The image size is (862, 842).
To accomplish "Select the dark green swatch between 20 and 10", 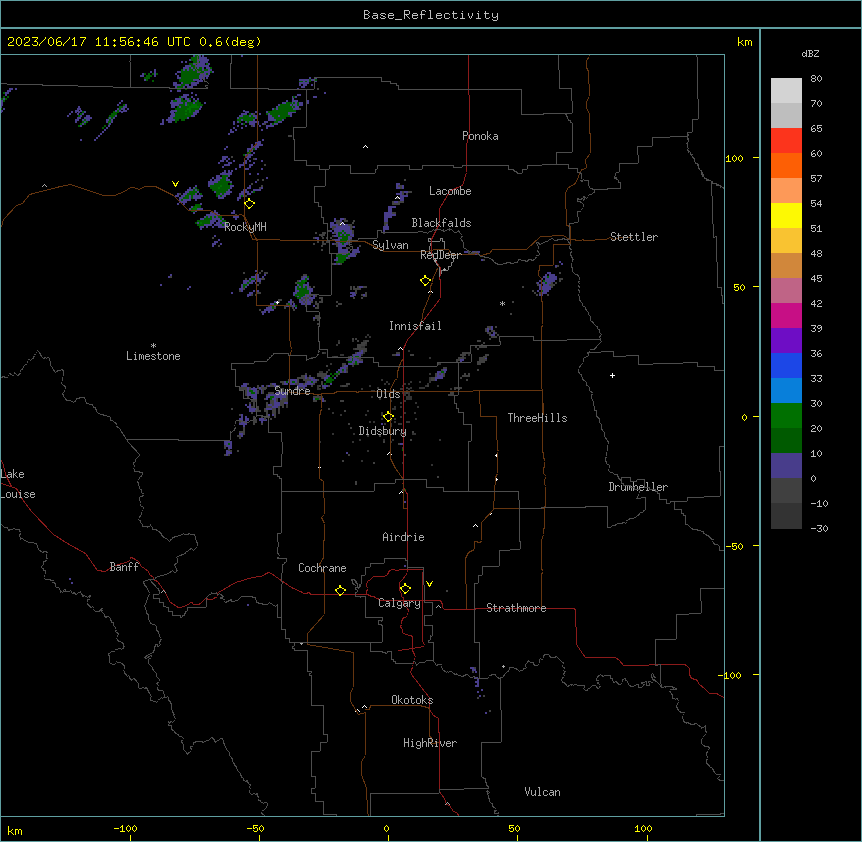I will tap(786, 440).
